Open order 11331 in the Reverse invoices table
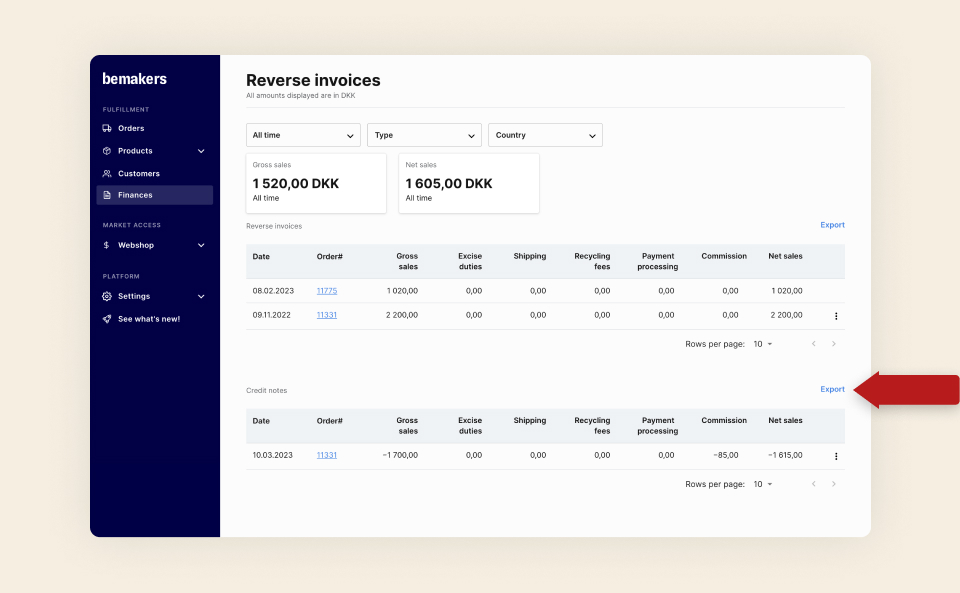 (326, 315)
